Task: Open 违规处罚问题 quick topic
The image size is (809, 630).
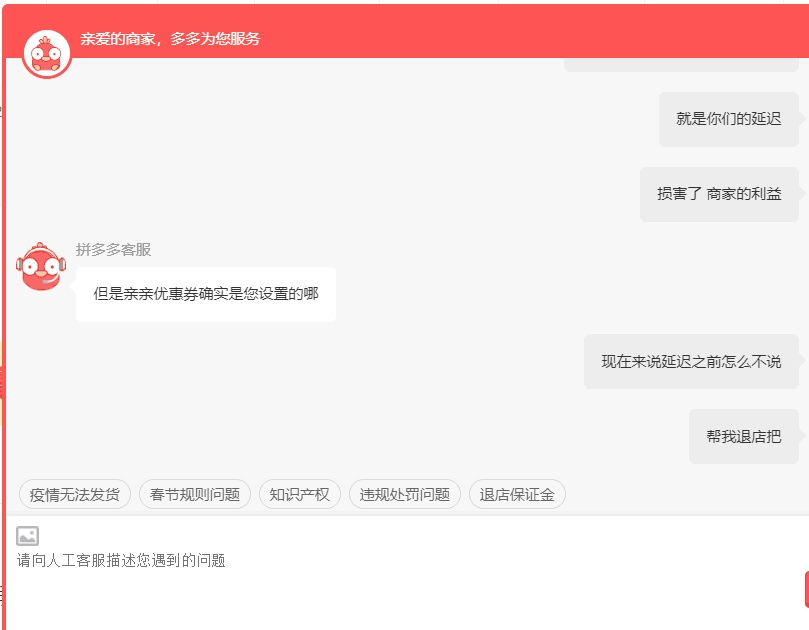Action: (404, 494)
